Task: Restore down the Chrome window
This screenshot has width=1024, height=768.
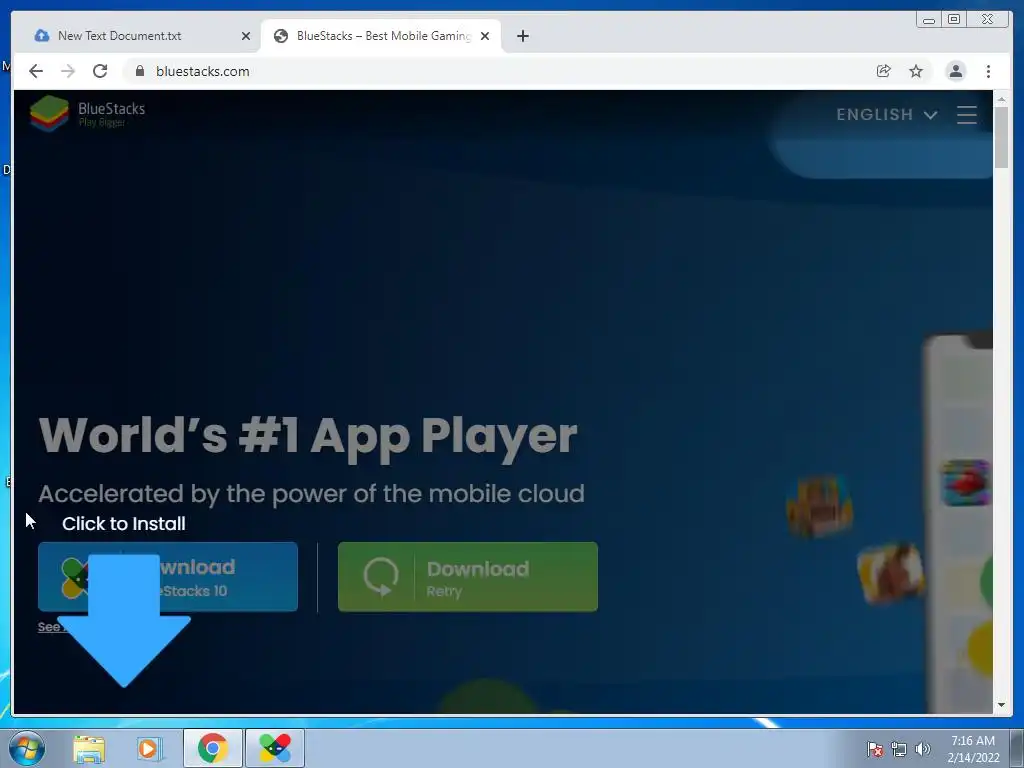Action: (954, 20)
